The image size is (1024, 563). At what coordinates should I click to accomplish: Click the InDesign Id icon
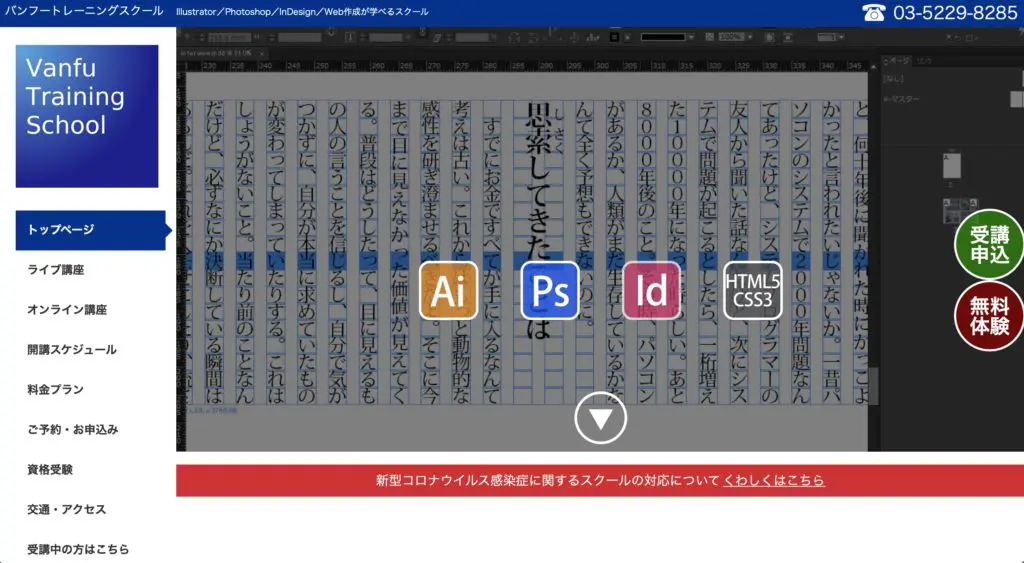651,290
